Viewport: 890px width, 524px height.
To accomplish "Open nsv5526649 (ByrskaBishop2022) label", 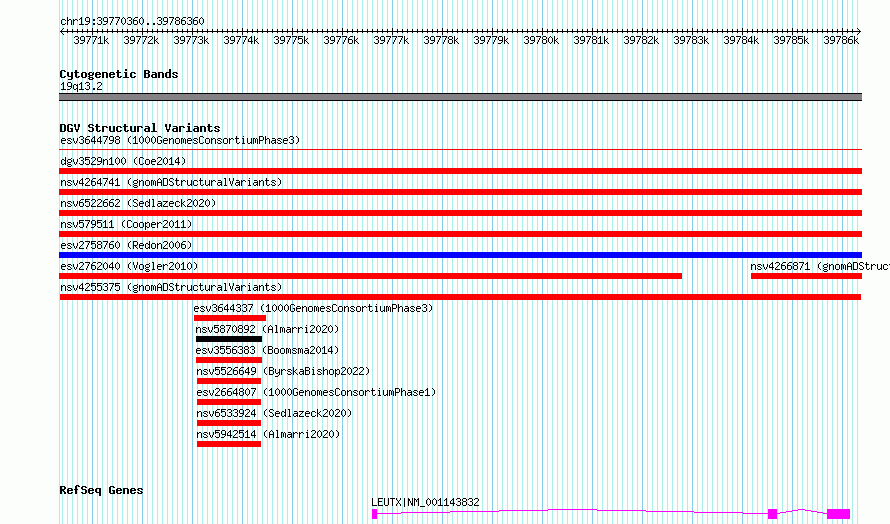I will pos(283,371).
